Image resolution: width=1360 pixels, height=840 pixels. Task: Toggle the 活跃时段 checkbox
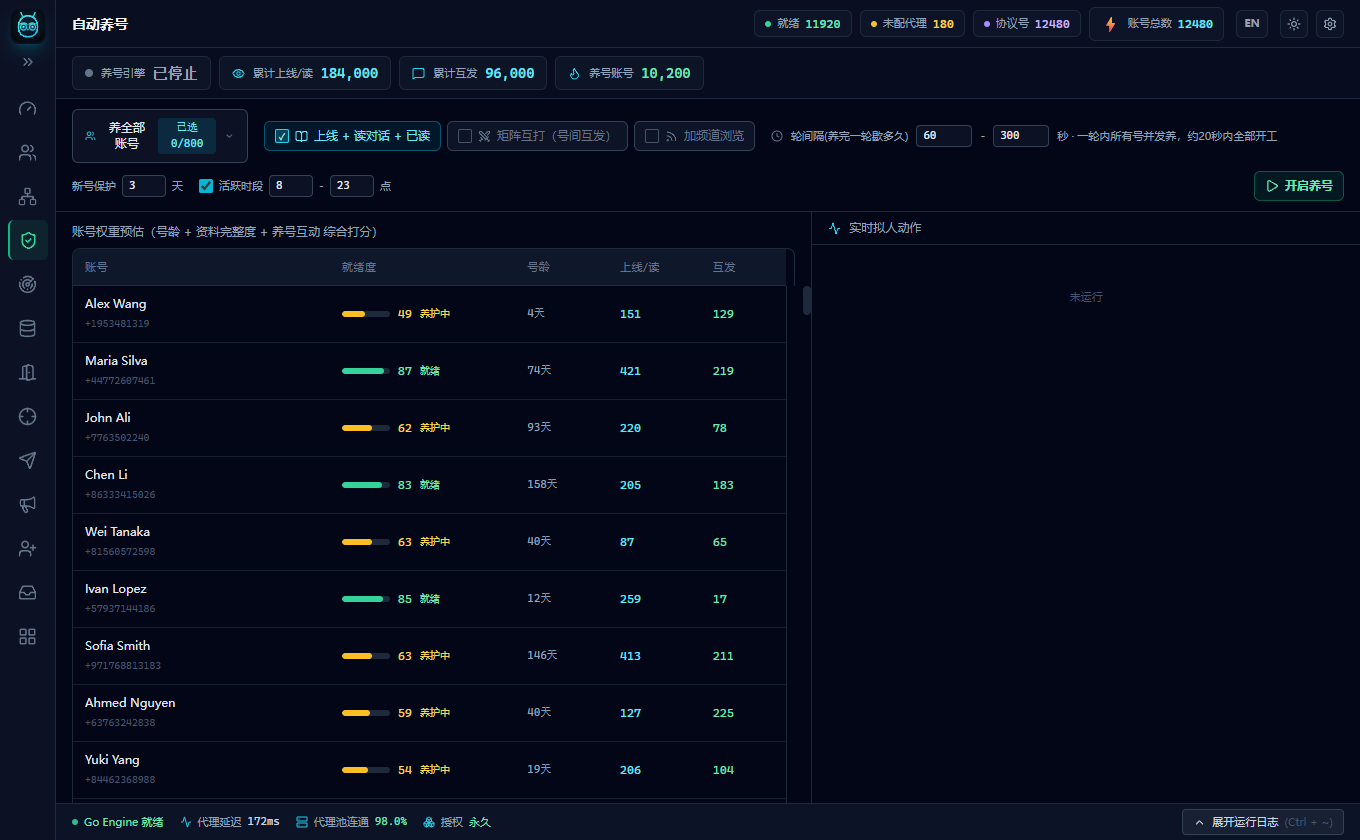coord(206,186)
